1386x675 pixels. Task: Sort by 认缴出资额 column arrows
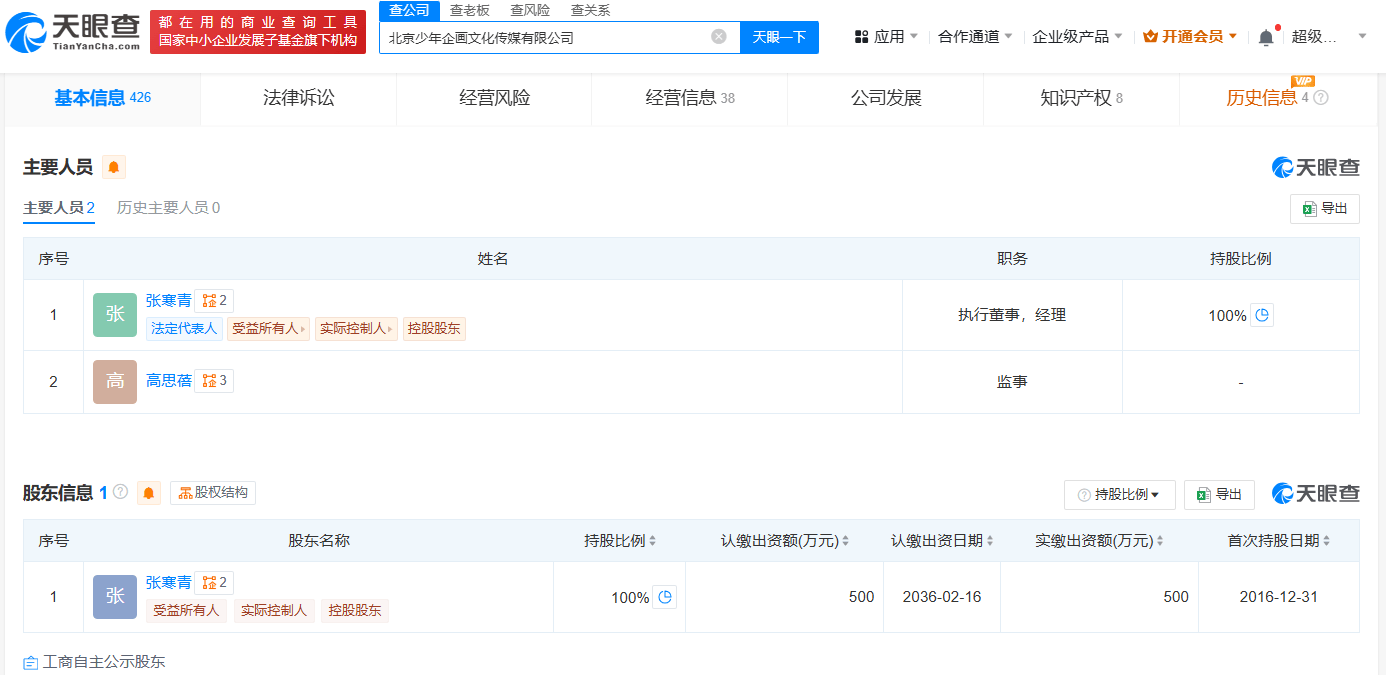(845, 541)
